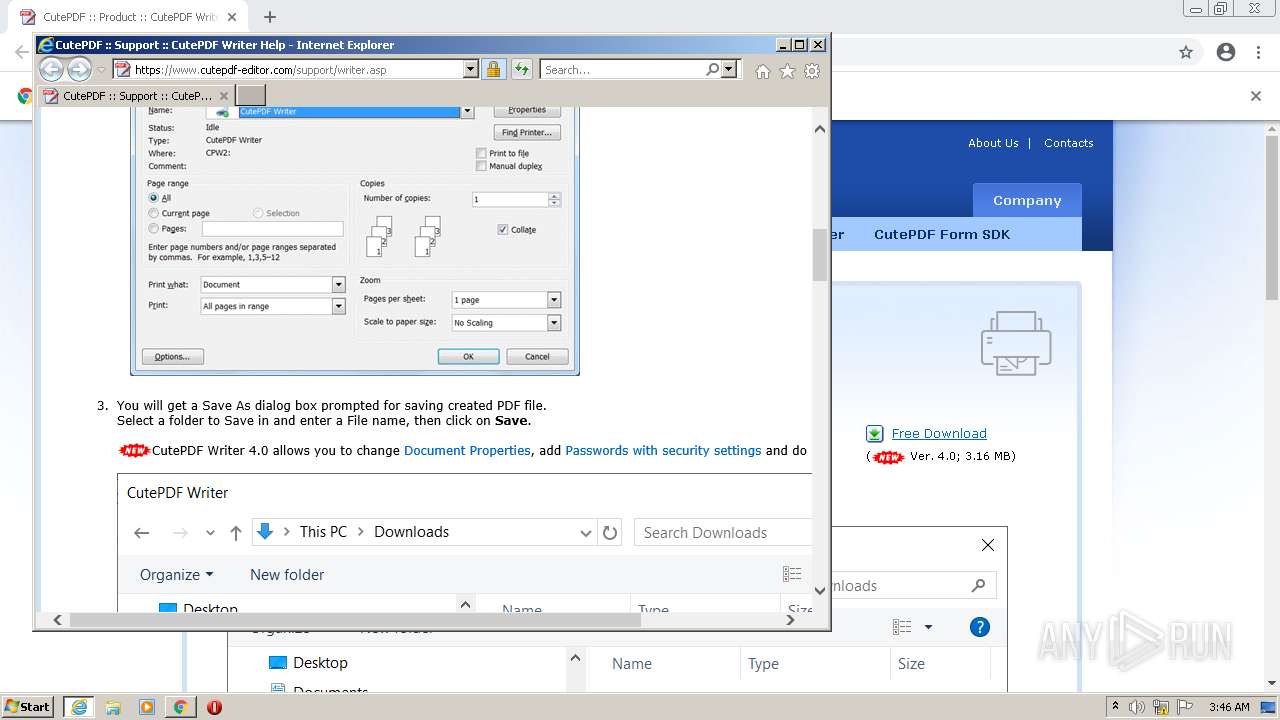Click the IE vertical scrollbar thumb
Viewport: 1280px width, 720px height.
tap(820, 255)
